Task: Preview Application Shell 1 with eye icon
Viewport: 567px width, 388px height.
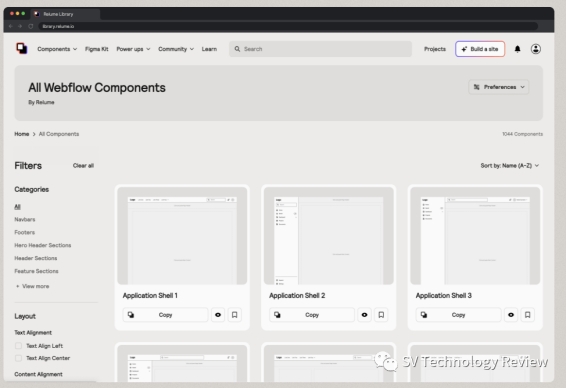Action: coord(218,315)
